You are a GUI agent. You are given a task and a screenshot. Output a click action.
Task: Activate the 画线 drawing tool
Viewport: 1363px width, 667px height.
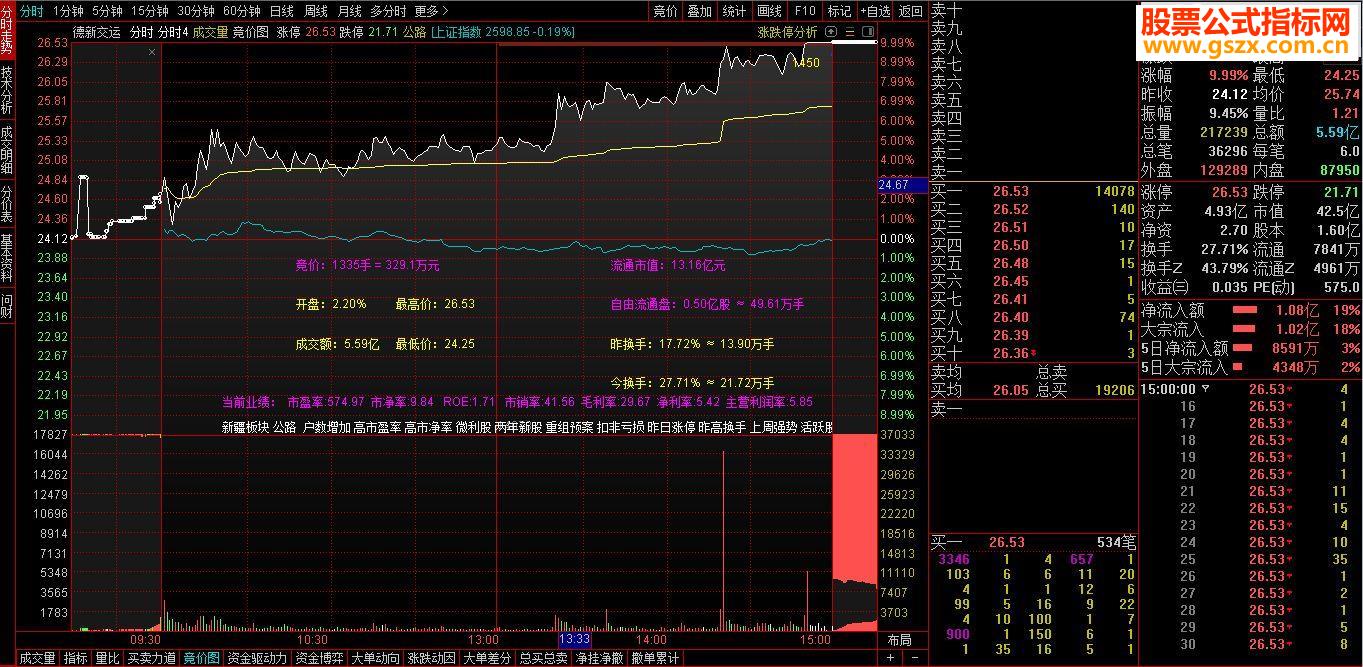point(770,11)
